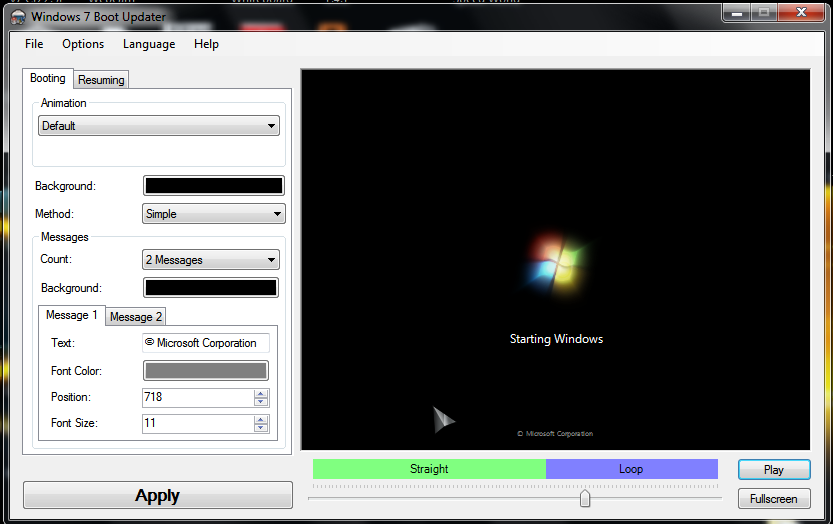This screenshot has width=833, height=524.
Task: Click the Font Size value field 11
Action: pyautogui.click(x=198, y=423)
